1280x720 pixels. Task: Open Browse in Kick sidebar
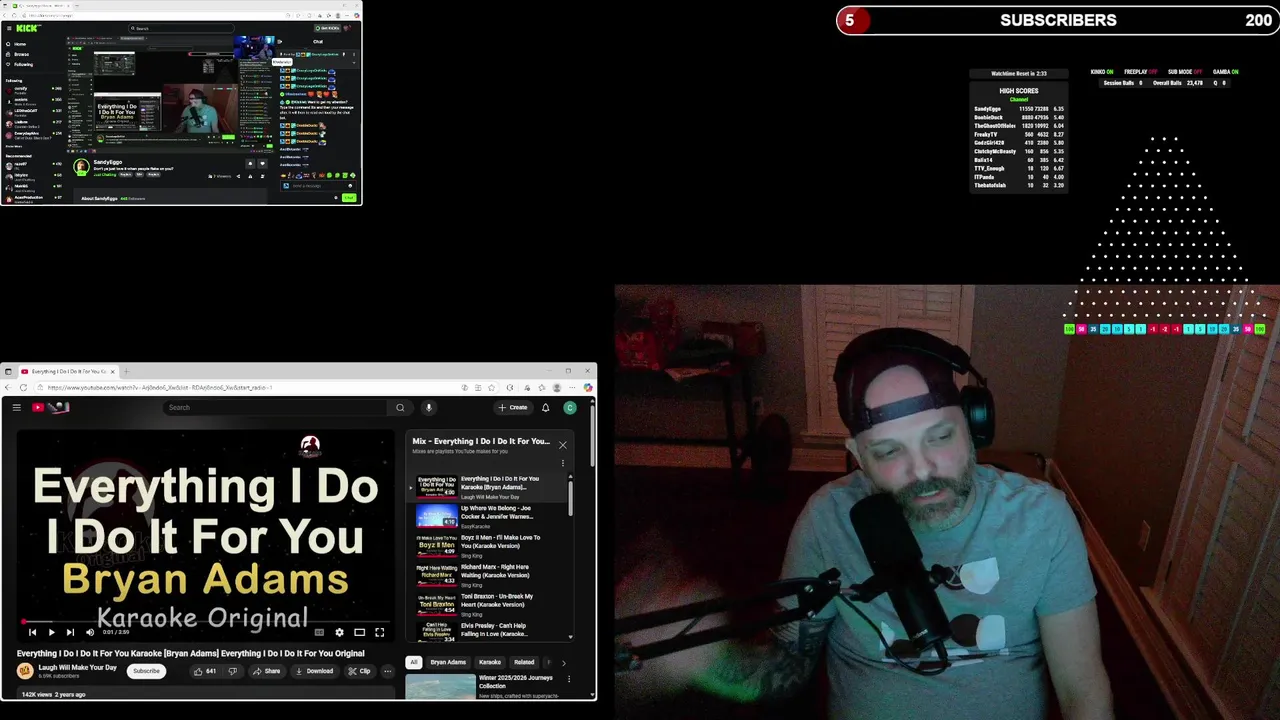(18, 54)
